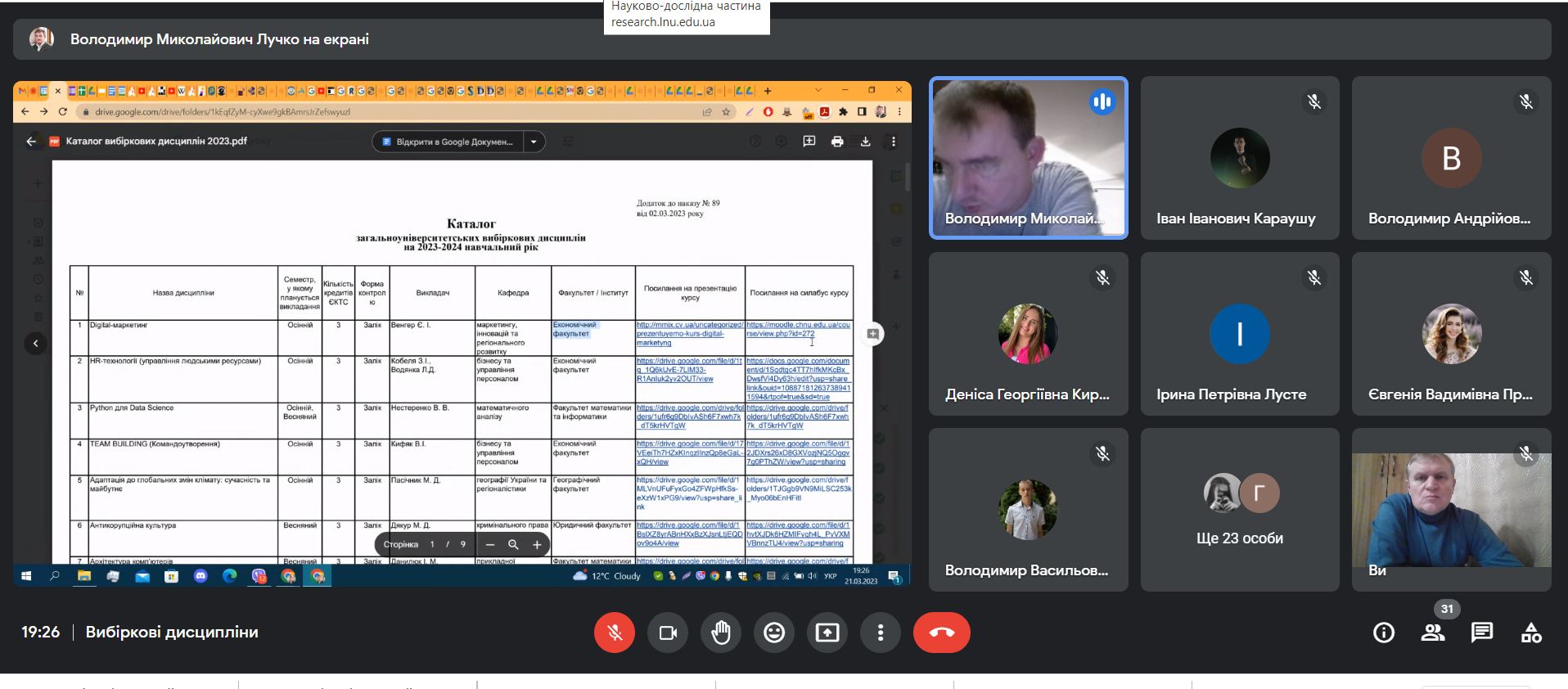The image size is (1568, 689).
Task: Open the emoji reactions picker
Action: 774,633
